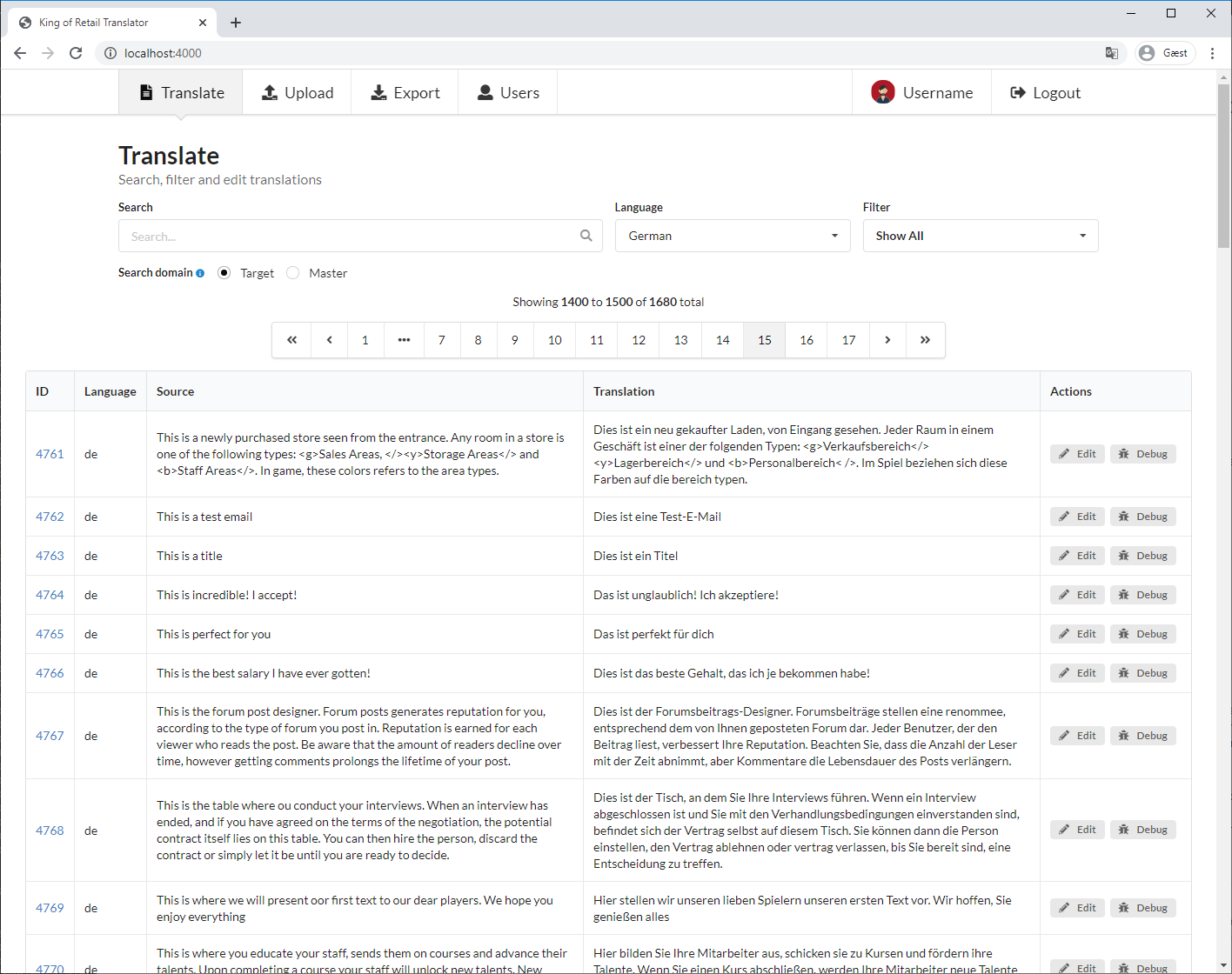Image resolution: width=1232 pixels, height=974 pixels.
Task: Expand the Show All filter dropdown
Action: [981, 236]
